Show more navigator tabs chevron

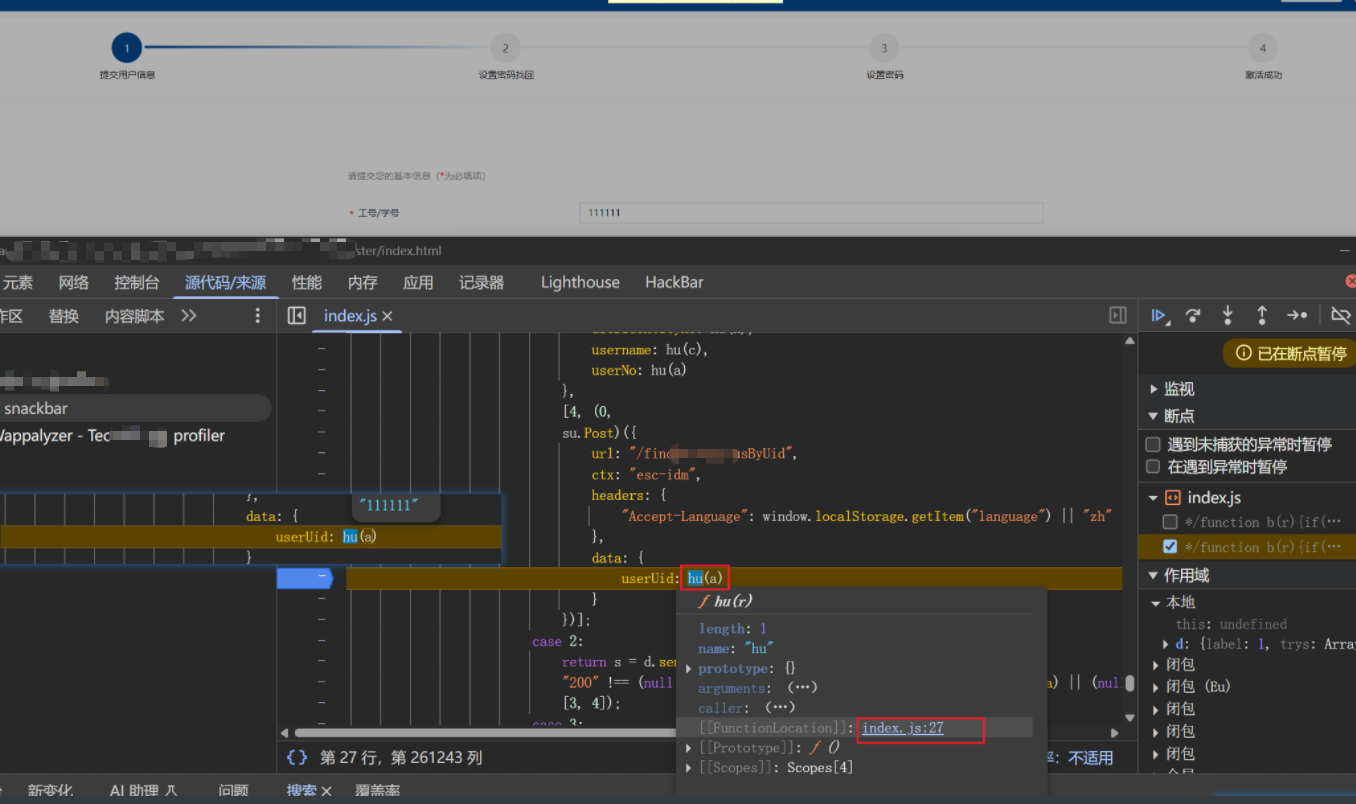coord(189,316)
